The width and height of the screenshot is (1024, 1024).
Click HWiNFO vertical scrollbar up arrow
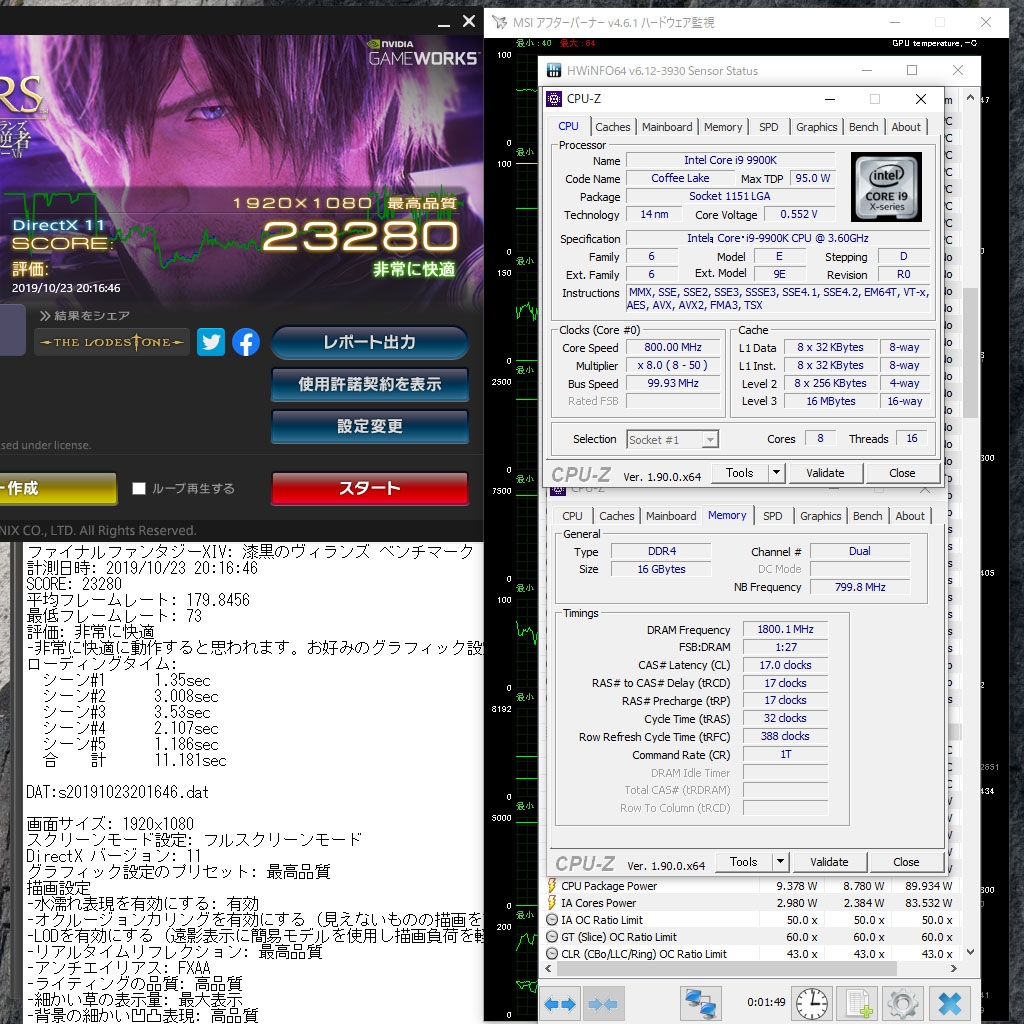(971, 98)
